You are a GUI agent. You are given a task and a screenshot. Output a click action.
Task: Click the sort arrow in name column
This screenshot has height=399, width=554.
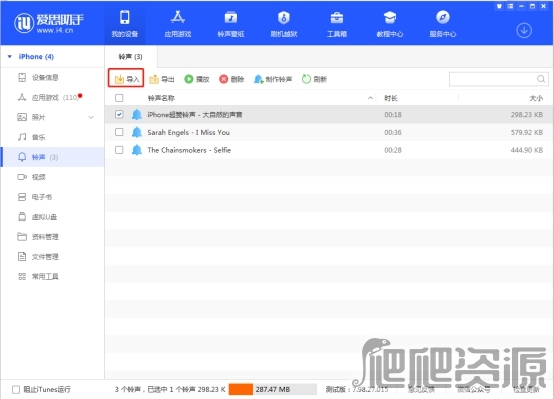coord(370,98)
